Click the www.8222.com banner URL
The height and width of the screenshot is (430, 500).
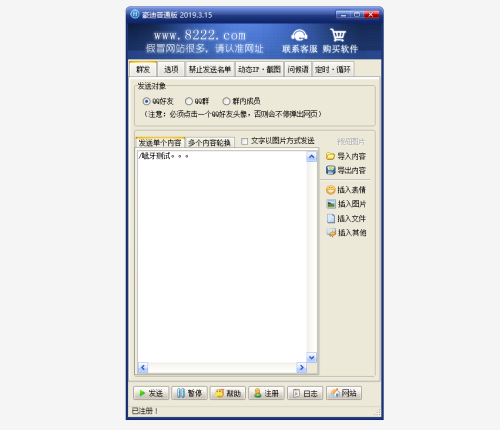point(200,35)
